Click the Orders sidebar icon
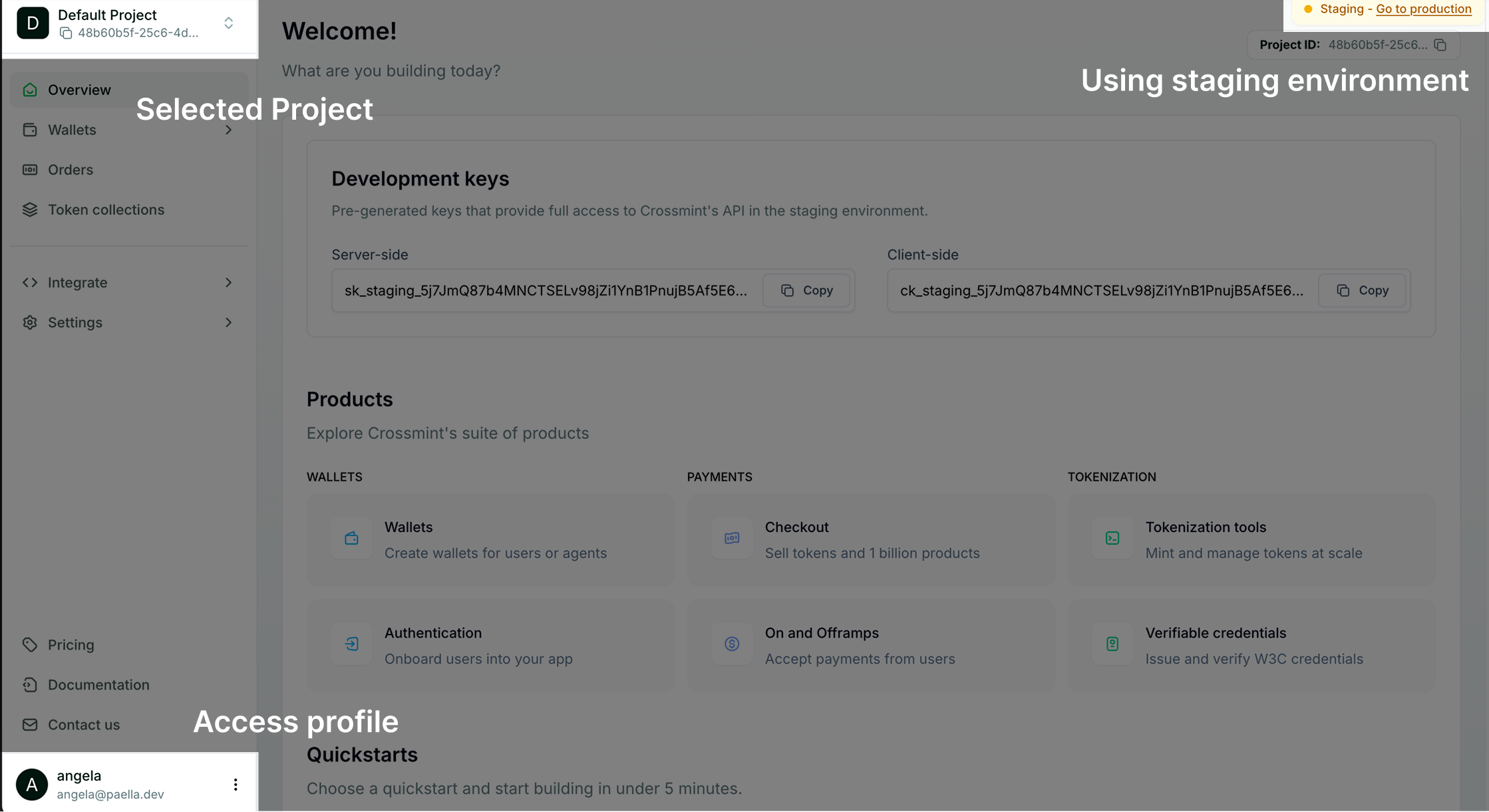Viewport: 1489px width, 812px height. click(x=30, y=170)
